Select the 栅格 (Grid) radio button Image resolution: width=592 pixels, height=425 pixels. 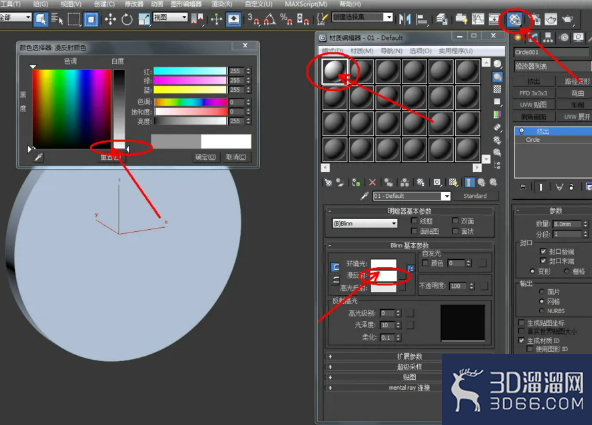566,271
